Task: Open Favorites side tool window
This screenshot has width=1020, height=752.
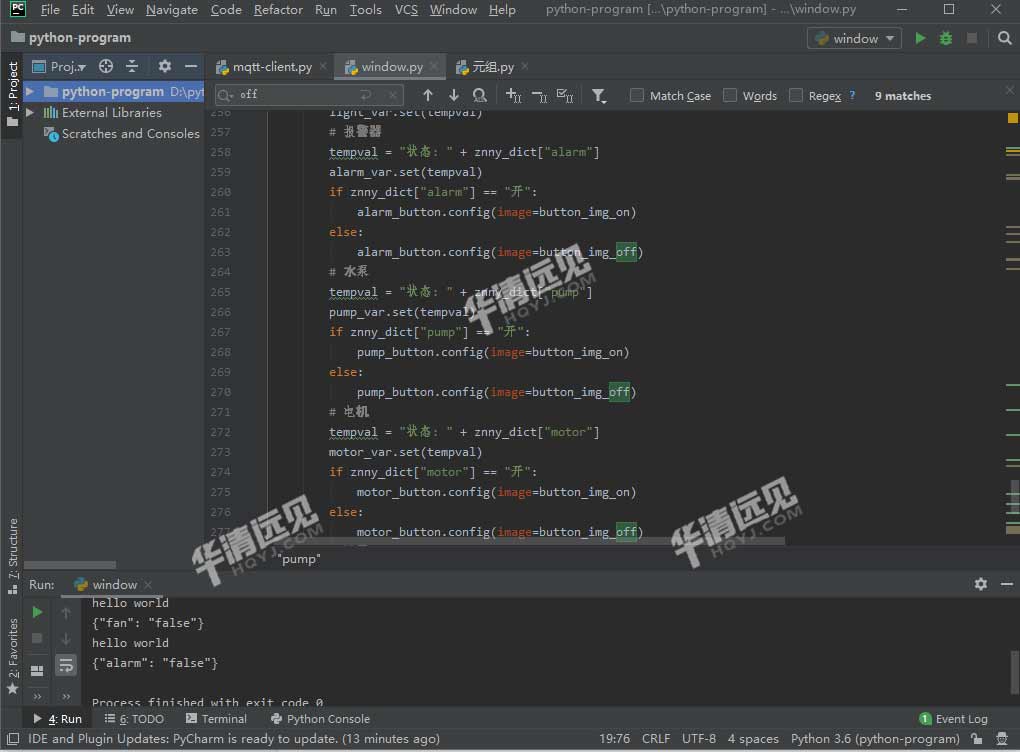Action: coord(12,656)
